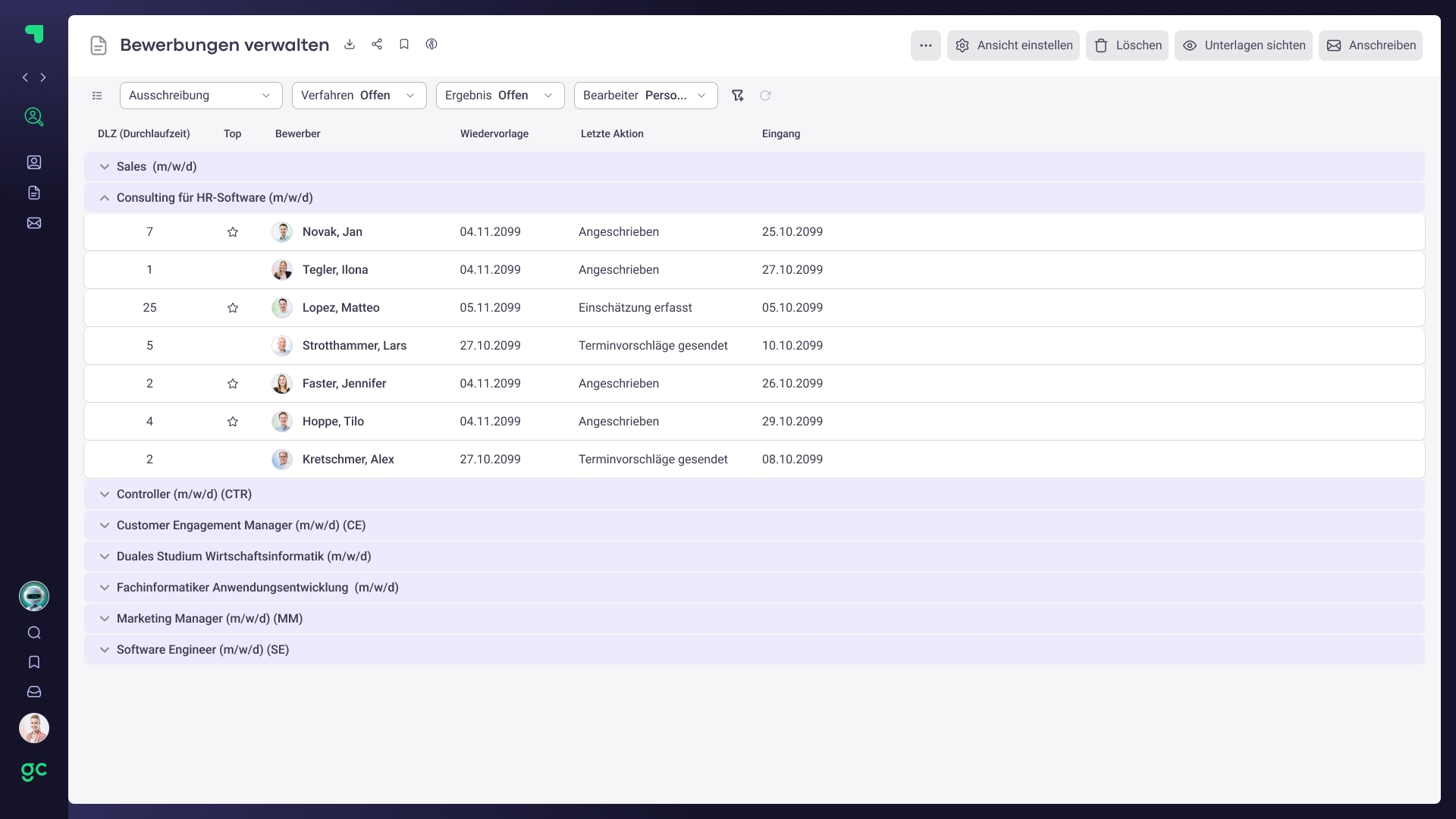Click the search magnifier in the bottom sidebar

(x=34, y=632)
